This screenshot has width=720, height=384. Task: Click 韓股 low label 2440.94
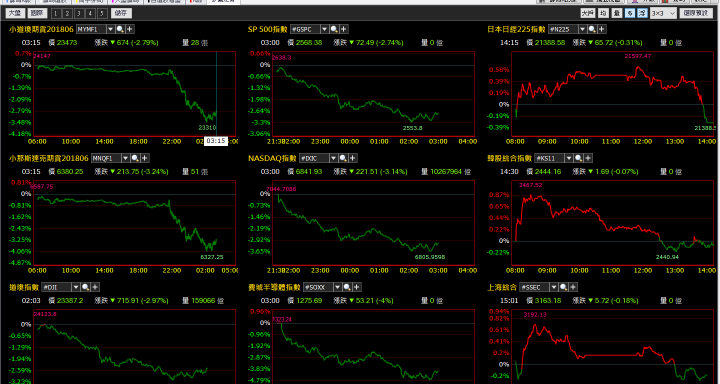pos(667,257)
